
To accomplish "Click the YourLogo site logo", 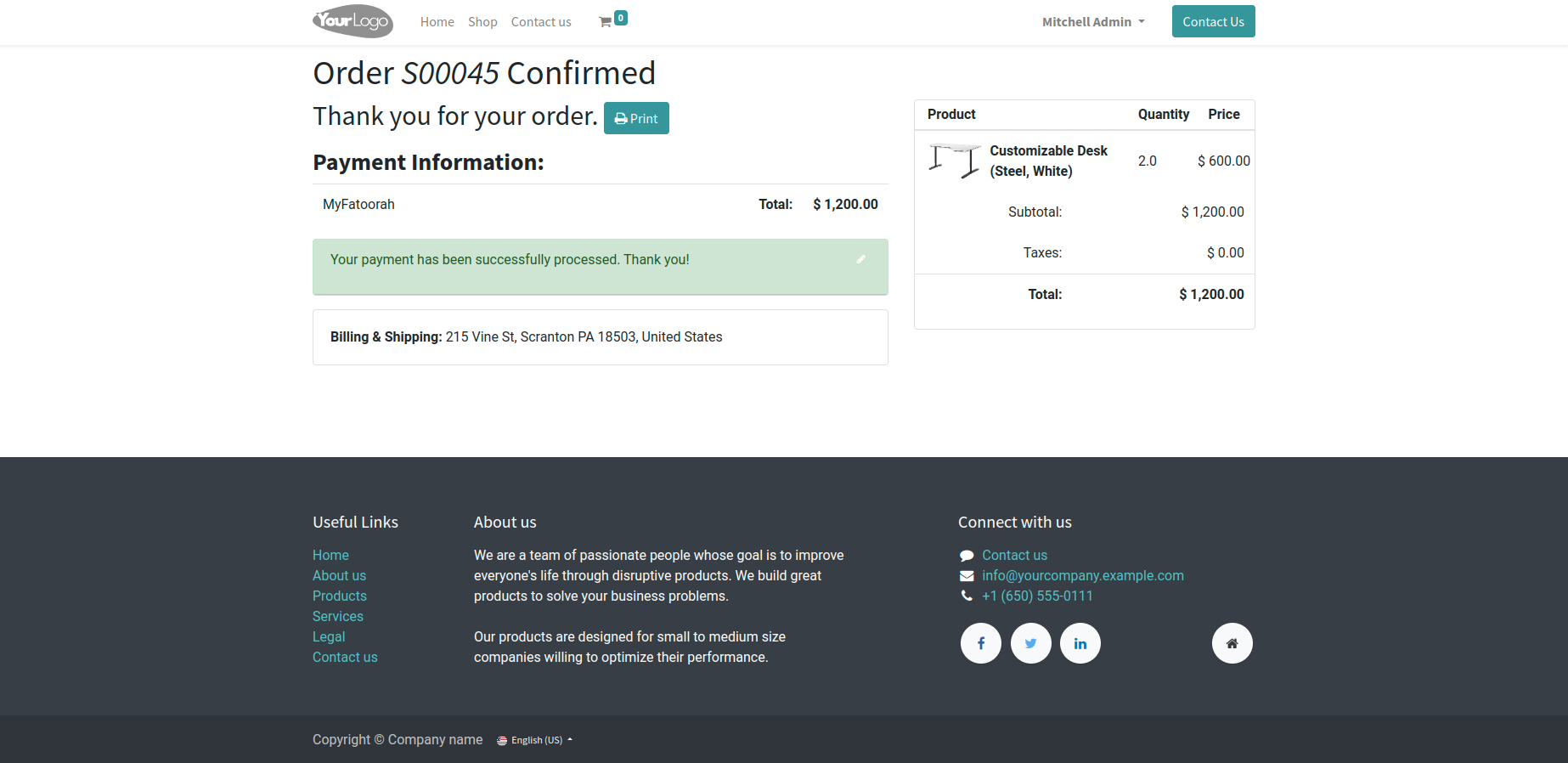I will (x=353, y=21).
